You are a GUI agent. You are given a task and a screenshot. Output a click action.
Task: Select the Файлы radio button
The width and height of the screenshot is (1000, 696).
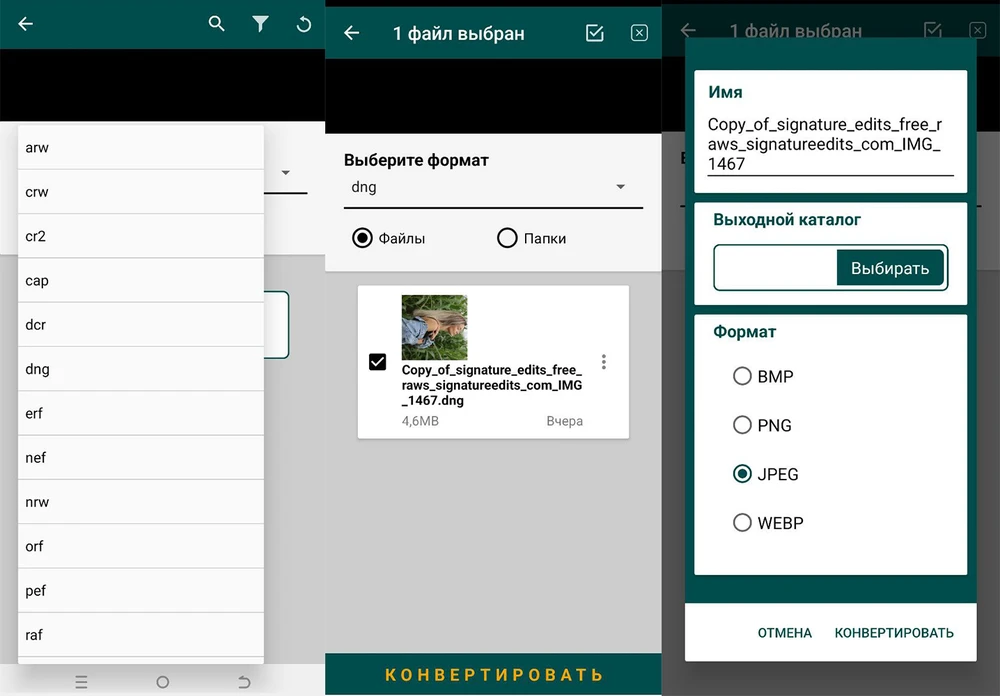point(362,238)
